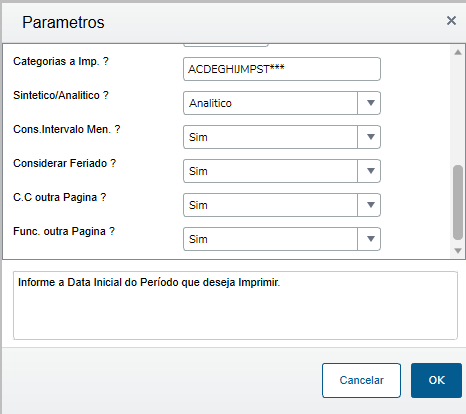
Task: Click the scrollbar down arrow
Action: click(458, 251)
